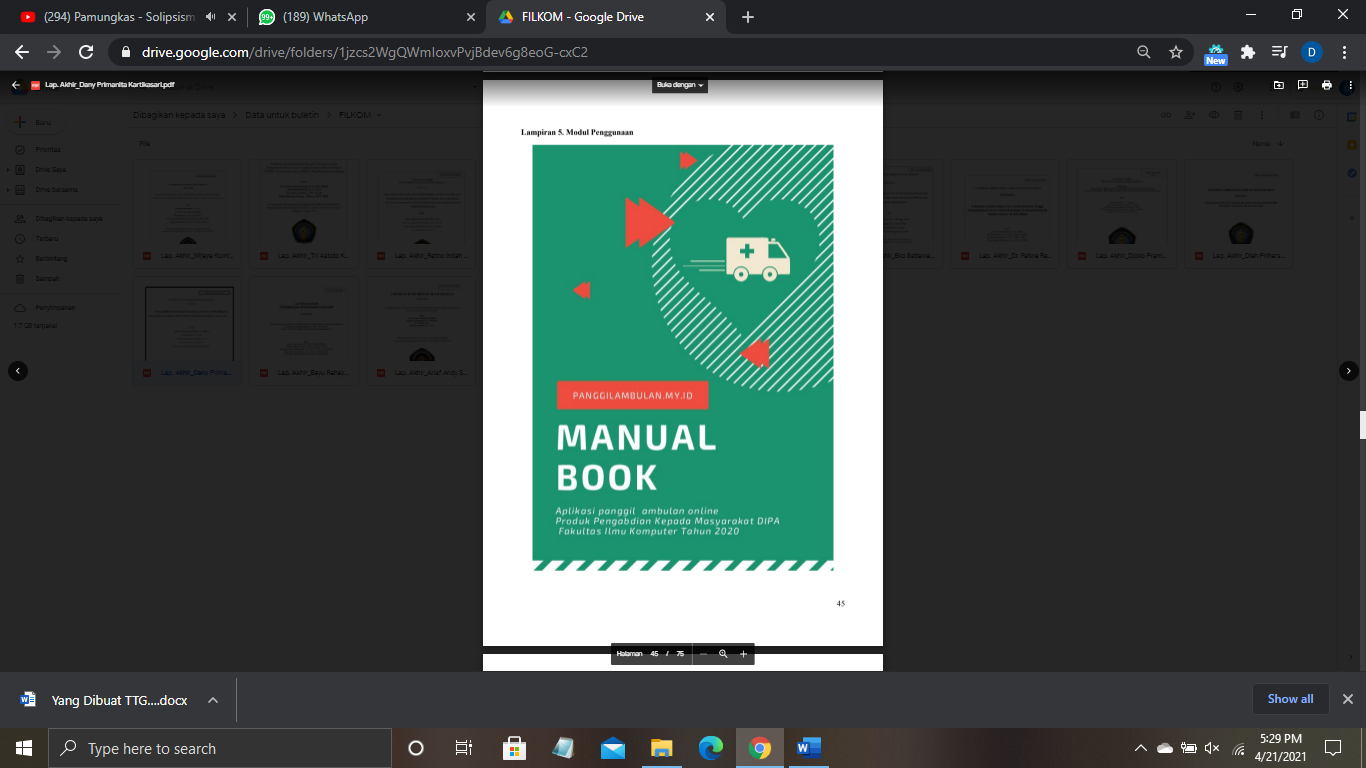This screenshot has width=1366, height=768.
Task: Open Mail app from taskbar
Action: (613, 748)
